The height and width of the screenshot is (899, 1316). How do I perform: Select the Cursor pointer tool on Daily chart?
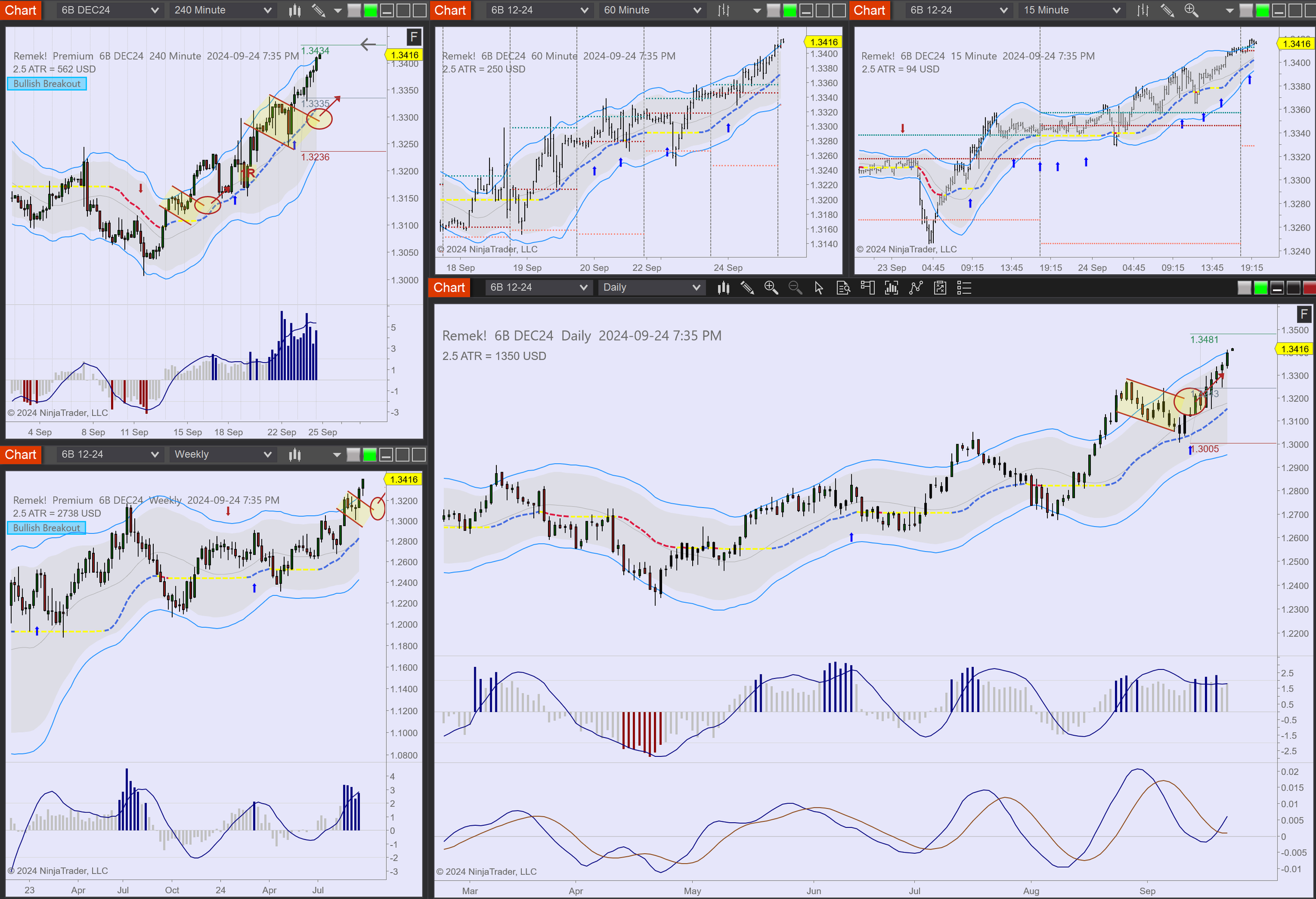818,288
